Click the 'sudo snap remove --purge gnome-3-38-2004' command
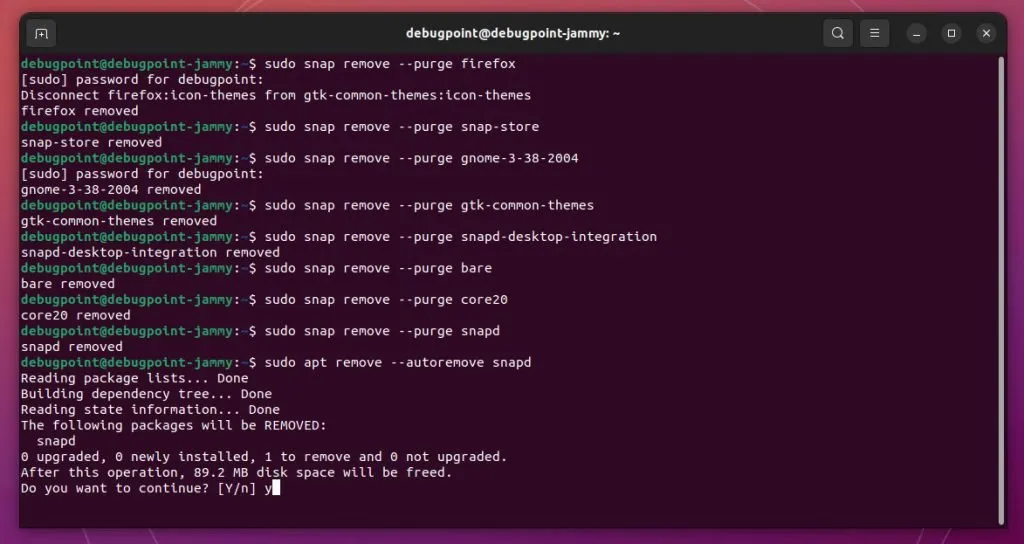This screenshot has width=1024, height=544. pyautogui.click(x=421, y=158)
